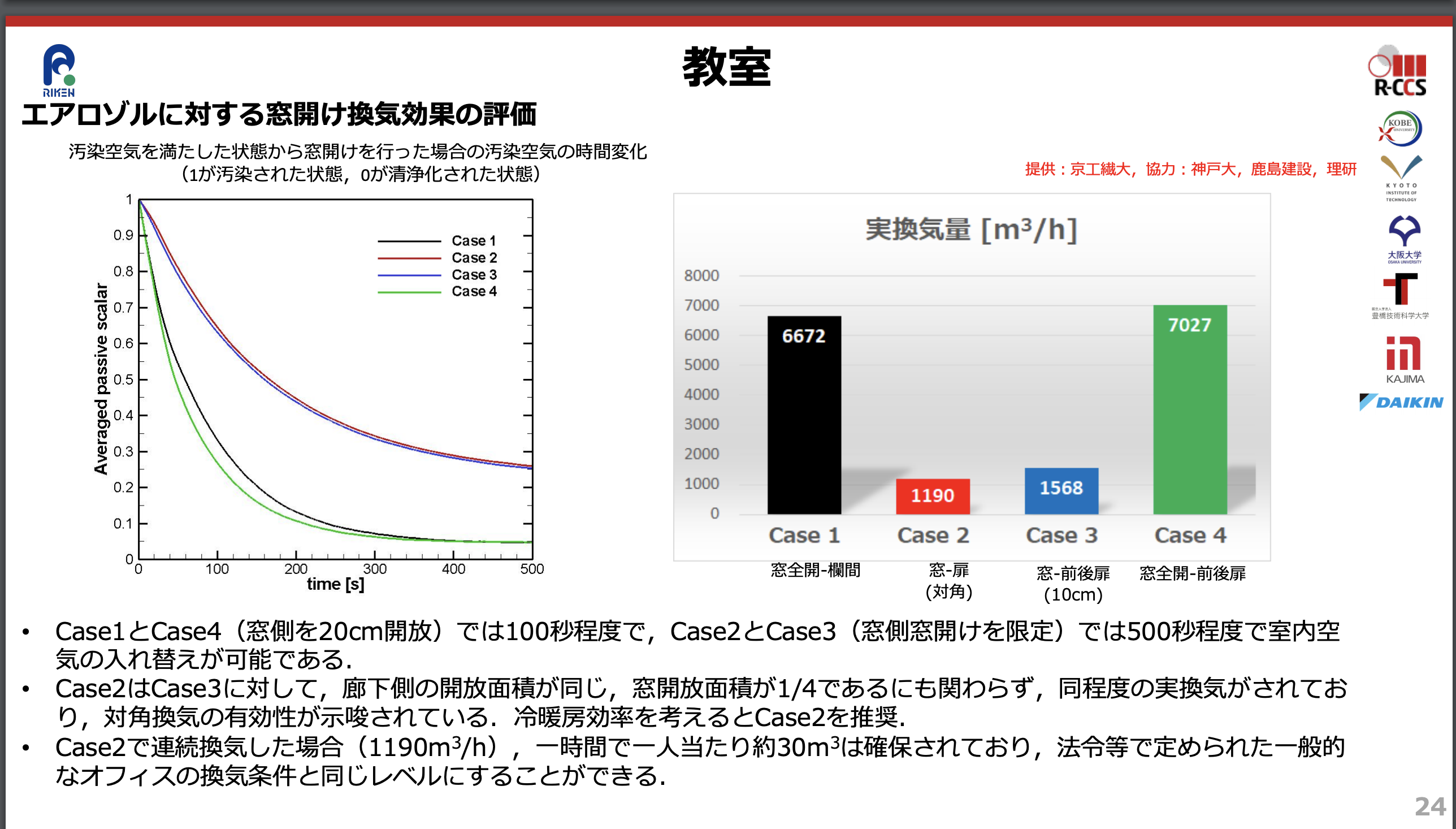The width and height of the screenshot is (1456, 829).
Task: Click the bar chart title 実換気量 [m³/h]
Action: 970,230
